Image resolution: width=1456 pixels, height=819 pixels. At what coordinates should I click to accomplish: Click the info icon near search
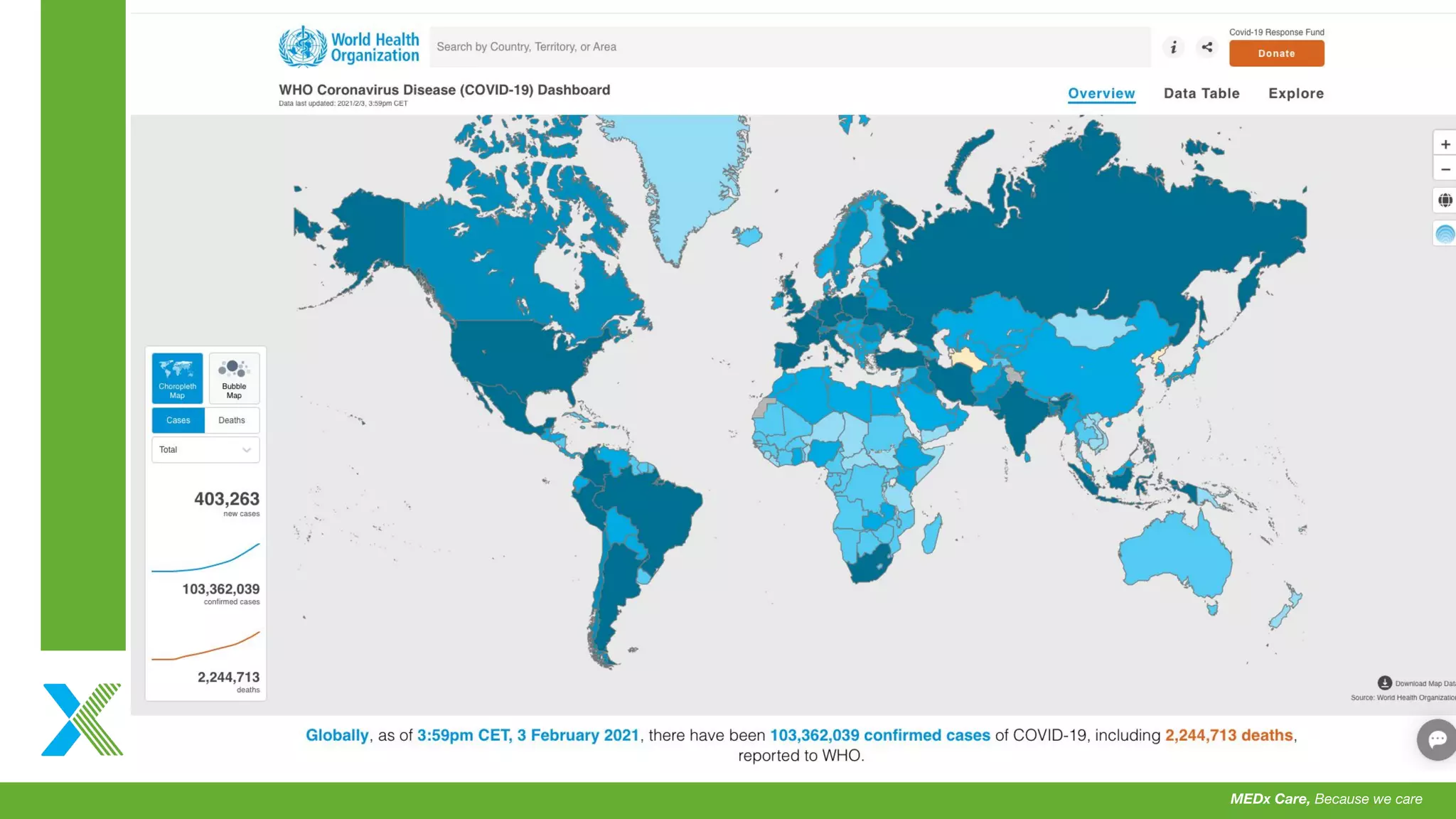click(x=1174, y=47)
